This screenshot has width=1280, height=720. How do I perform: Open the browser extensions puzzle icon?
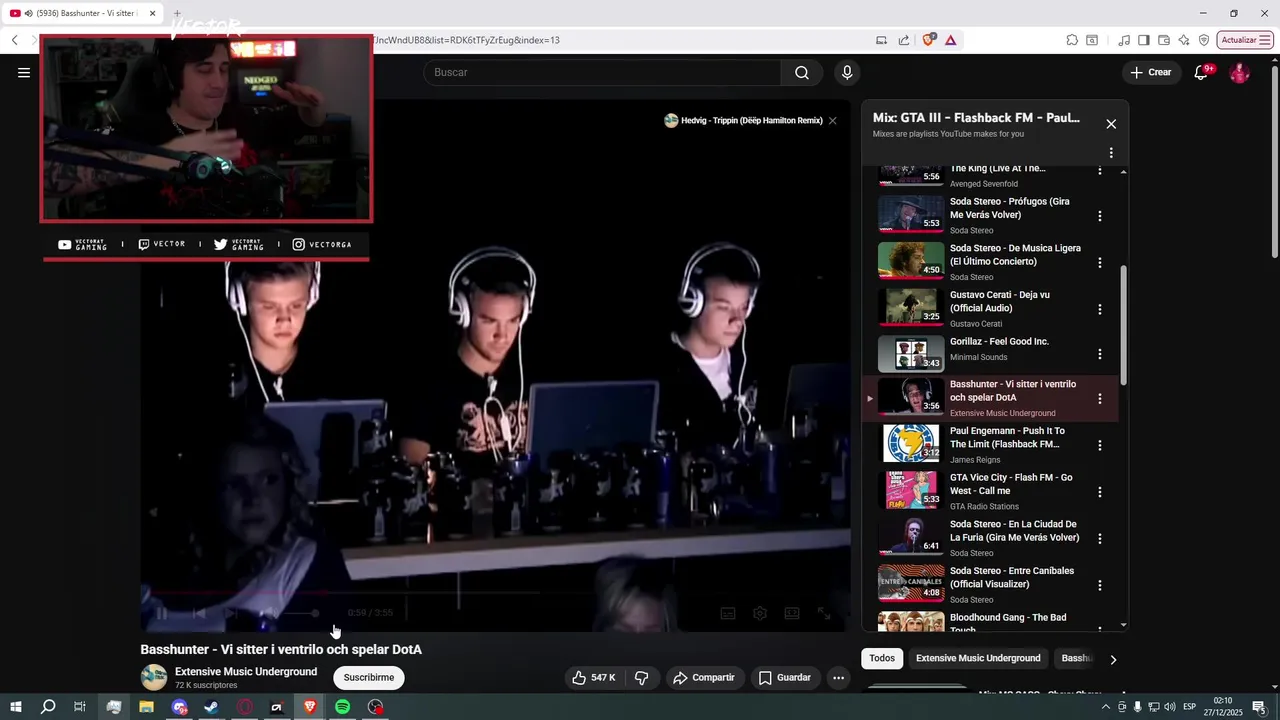[1072, 40]
